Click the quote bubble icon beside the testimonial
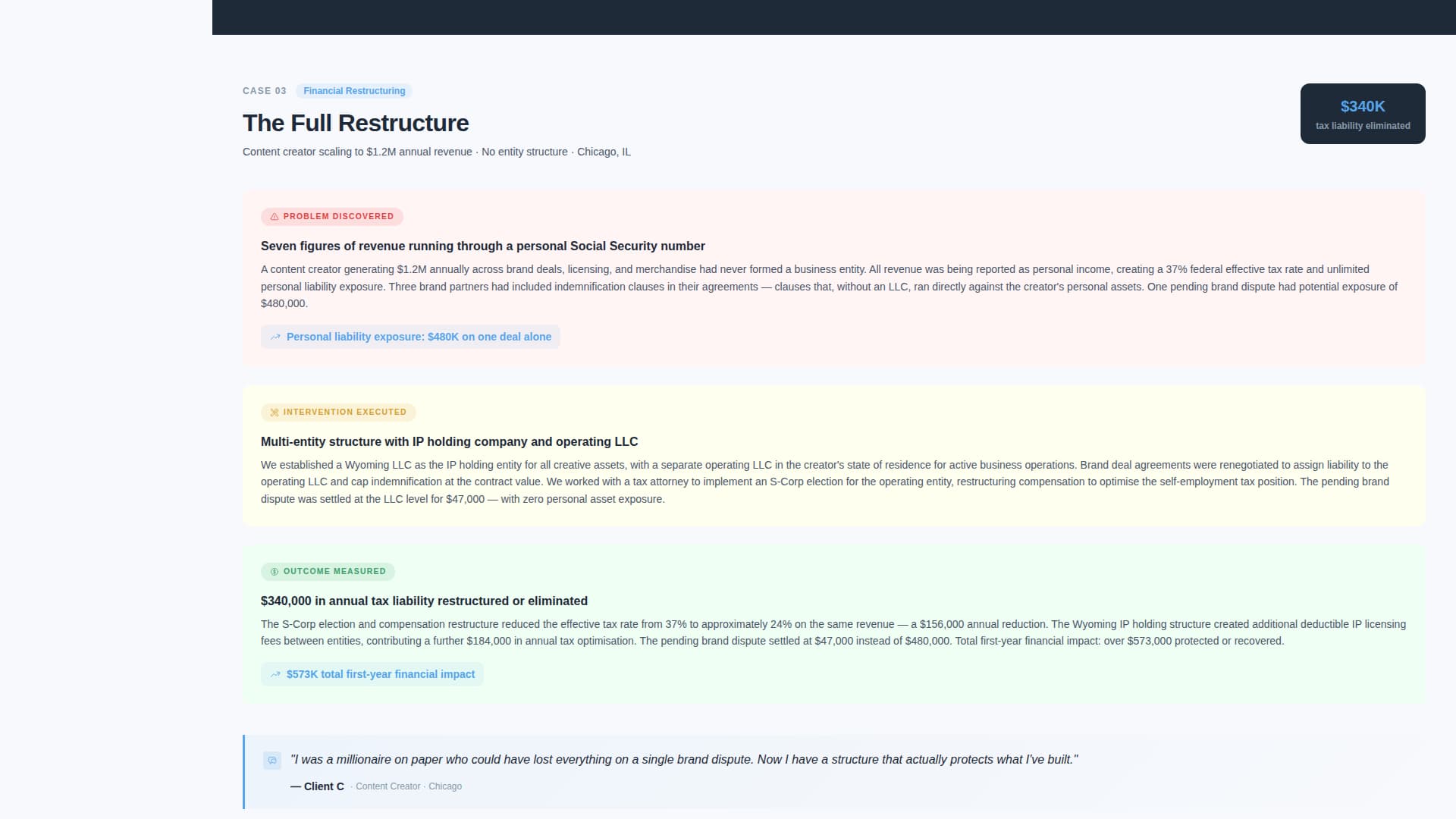The image size is (1456, 819). [x=272, y=761]
